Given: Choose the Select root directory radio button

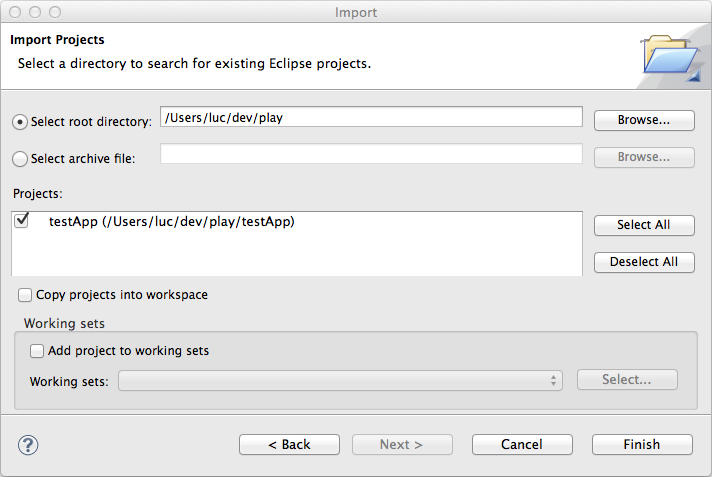Looking at the screenshot, I should [x=20, y=121].
